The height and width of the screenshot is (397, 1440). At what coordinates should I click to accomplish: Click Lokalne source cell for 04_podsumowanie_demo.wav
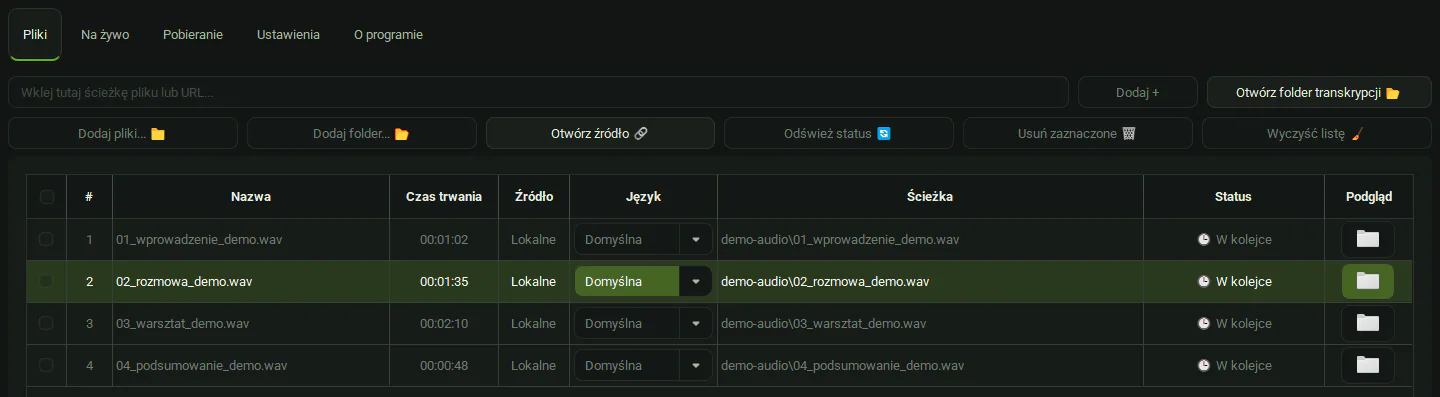point(533,366)
